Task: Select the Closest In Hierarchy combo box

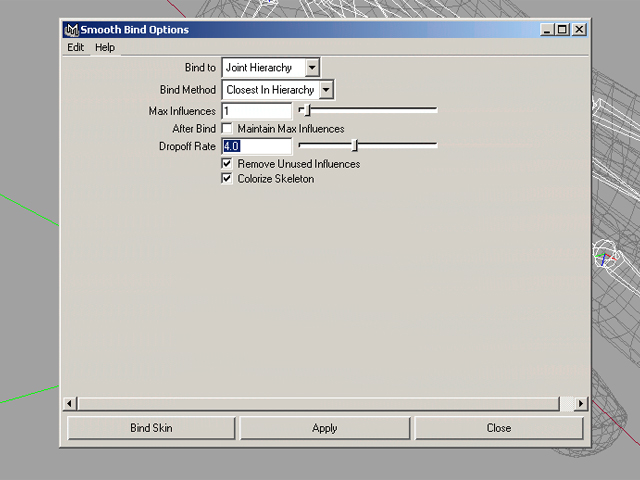Action: pyautogui.click(x=278, y=89)
